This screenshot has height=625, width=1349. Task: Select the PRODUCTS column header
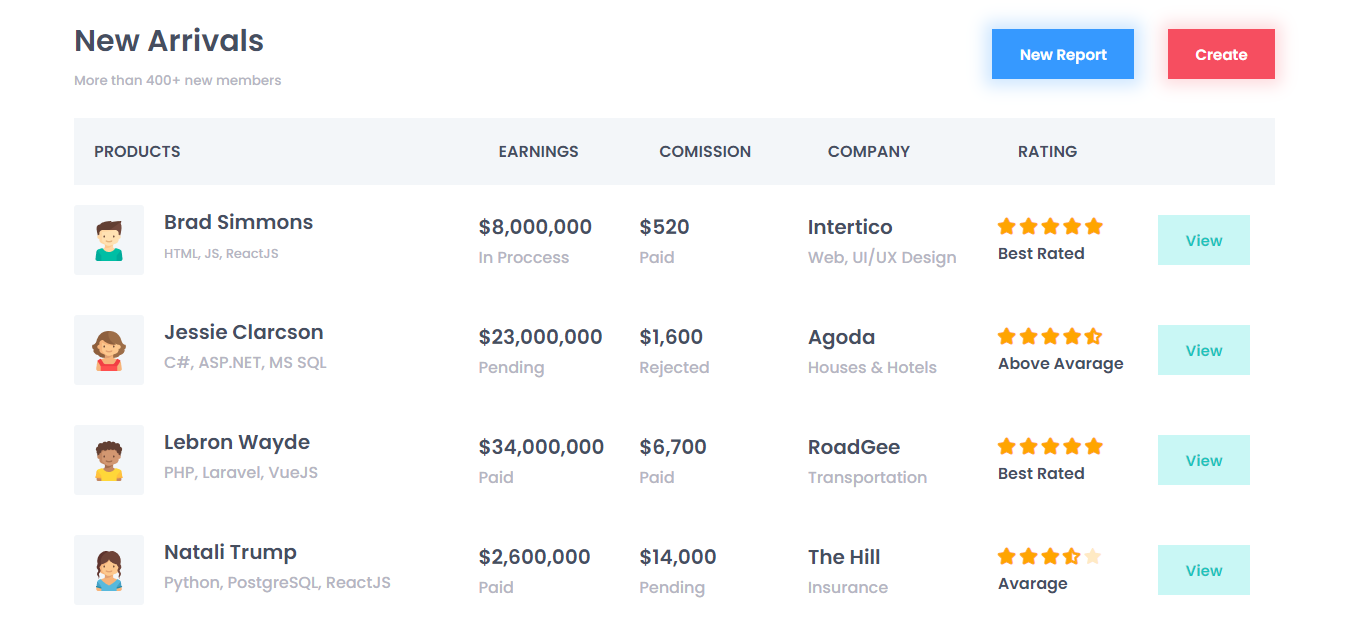pyautogui.click(x=137, y=151)
